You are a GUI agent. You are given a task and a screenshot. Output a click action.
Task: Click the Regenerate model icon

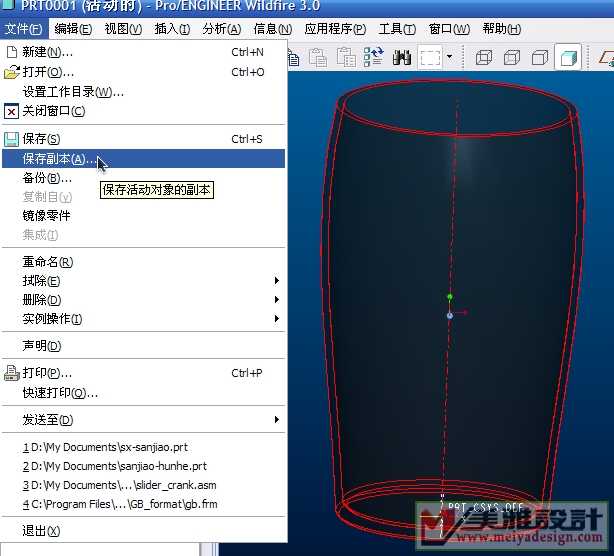[374, 57]
